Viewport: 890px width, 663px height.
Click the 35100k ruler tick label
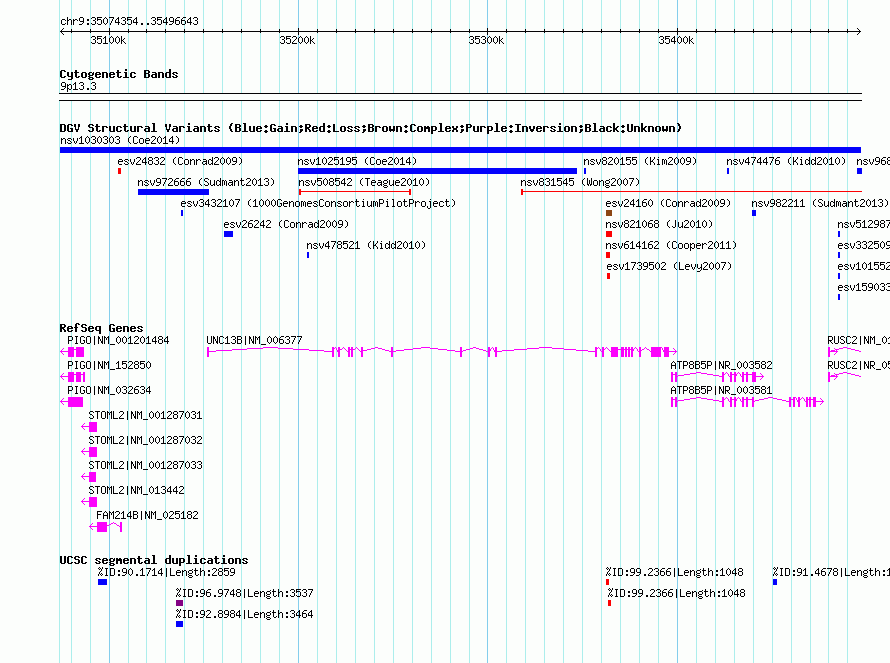[108, 40]
